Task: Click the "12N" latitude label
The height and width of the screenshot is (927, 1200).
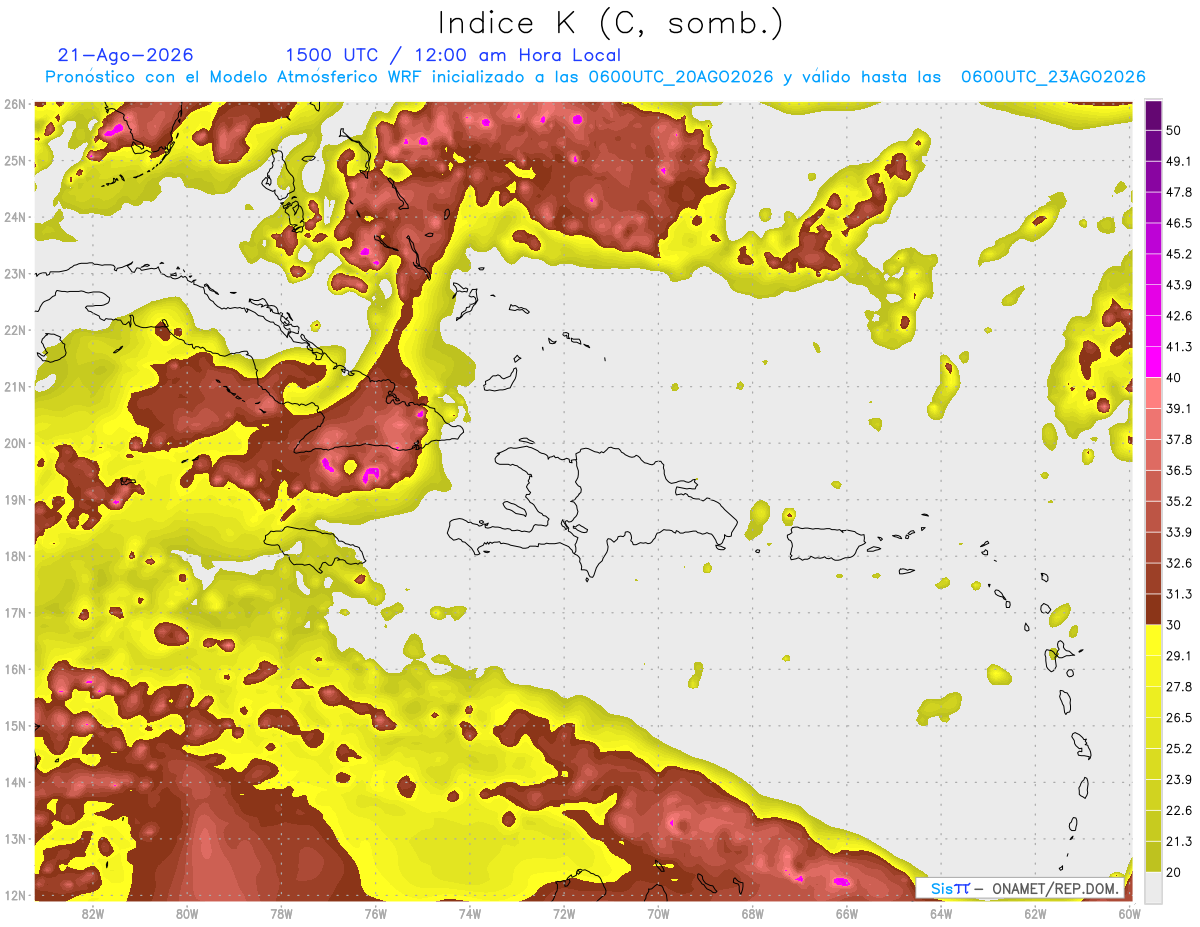Action: pyautogui.click(x=14, y=895)
